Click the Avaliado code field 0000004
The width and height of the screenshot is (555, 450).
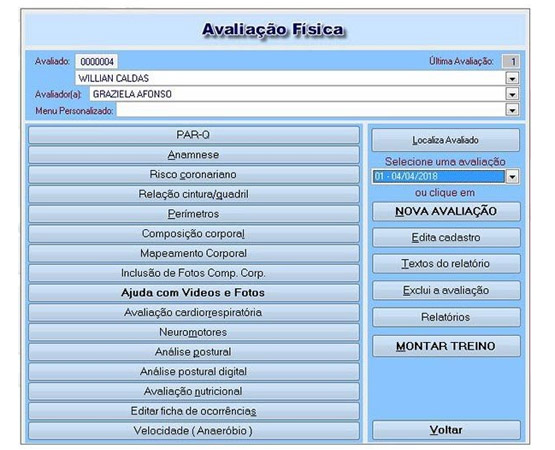coord(97,62)
